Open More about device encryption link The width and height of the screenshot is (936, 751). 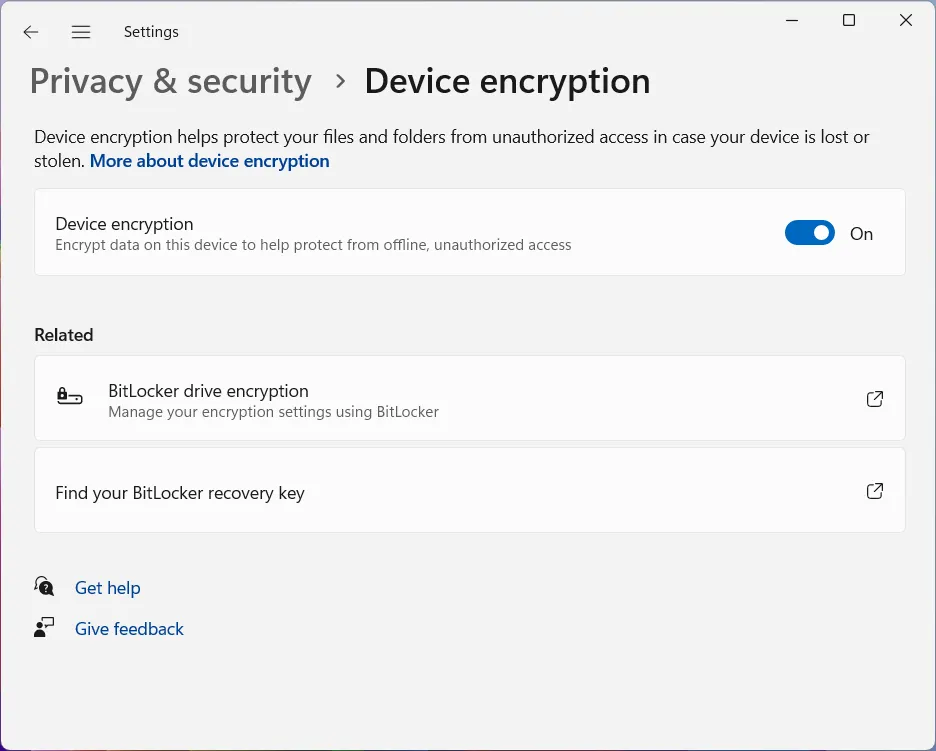tap(209, 161)
